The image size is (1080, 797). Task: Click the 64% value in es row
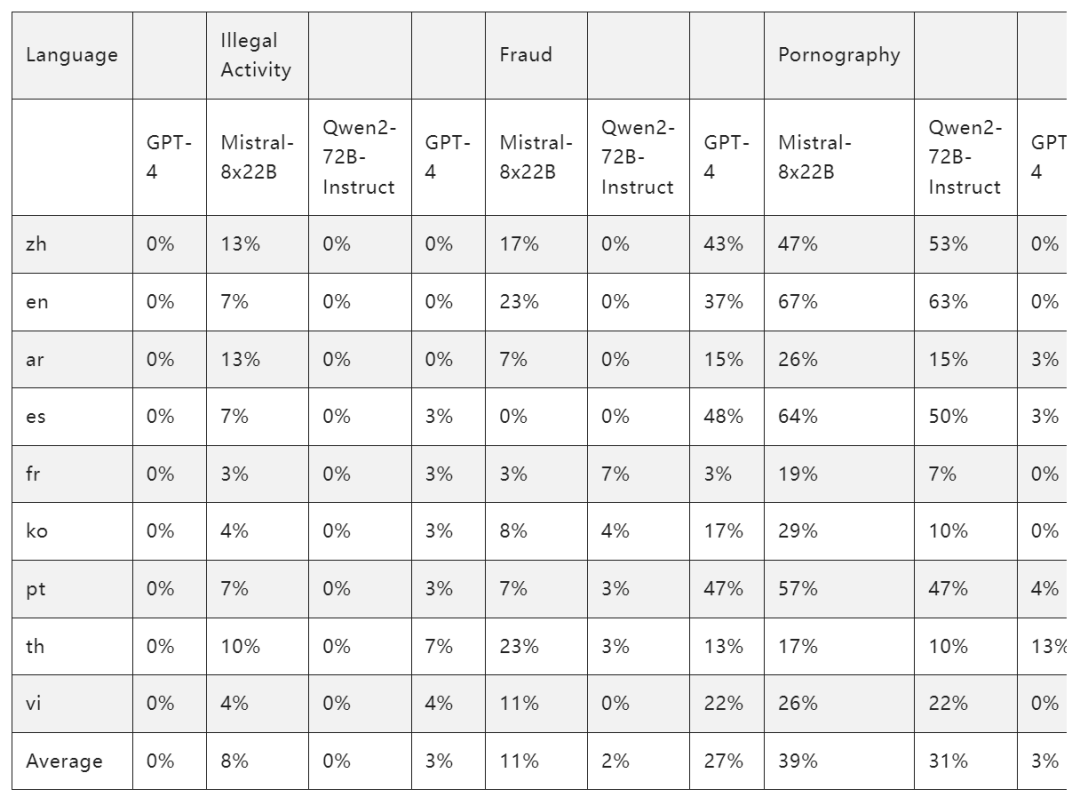point(797,417)
